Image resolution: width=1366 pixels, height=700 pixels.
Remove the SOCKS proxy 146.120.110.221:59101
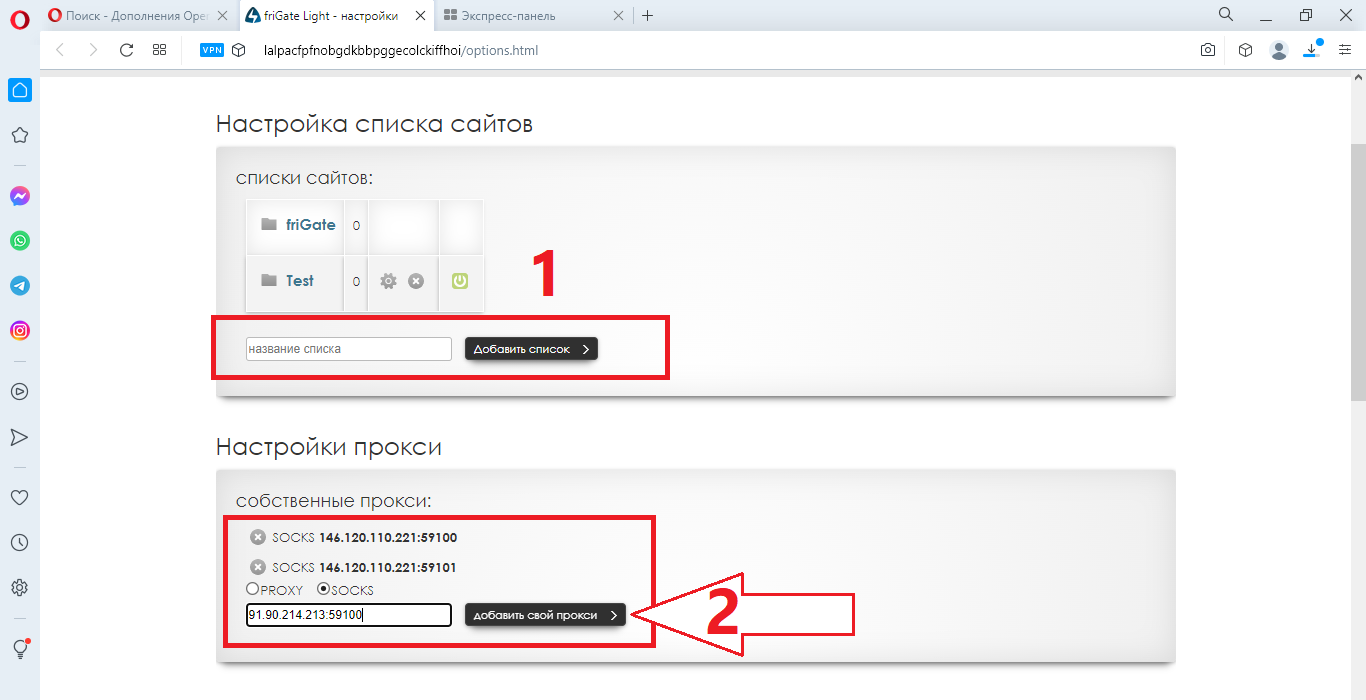click(x=258, y=567)
